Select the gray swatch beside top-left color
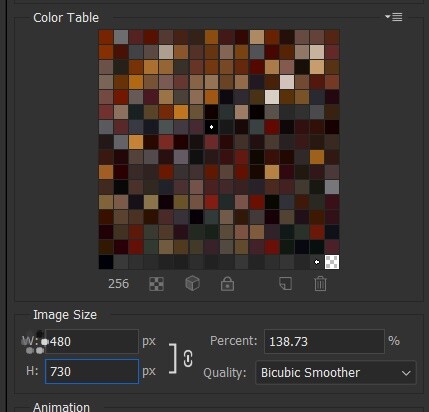 (121, 37)
